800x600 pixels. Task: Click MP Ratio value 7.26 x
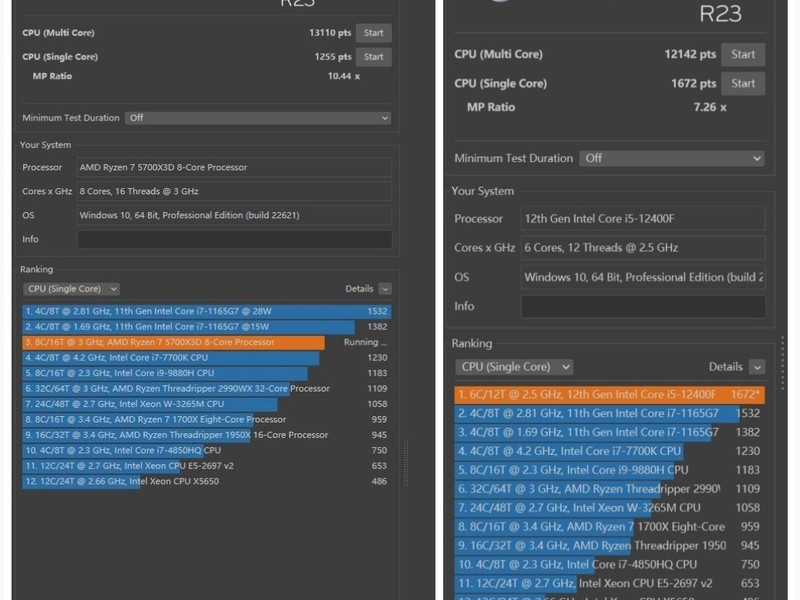click(x=710, y=107)
